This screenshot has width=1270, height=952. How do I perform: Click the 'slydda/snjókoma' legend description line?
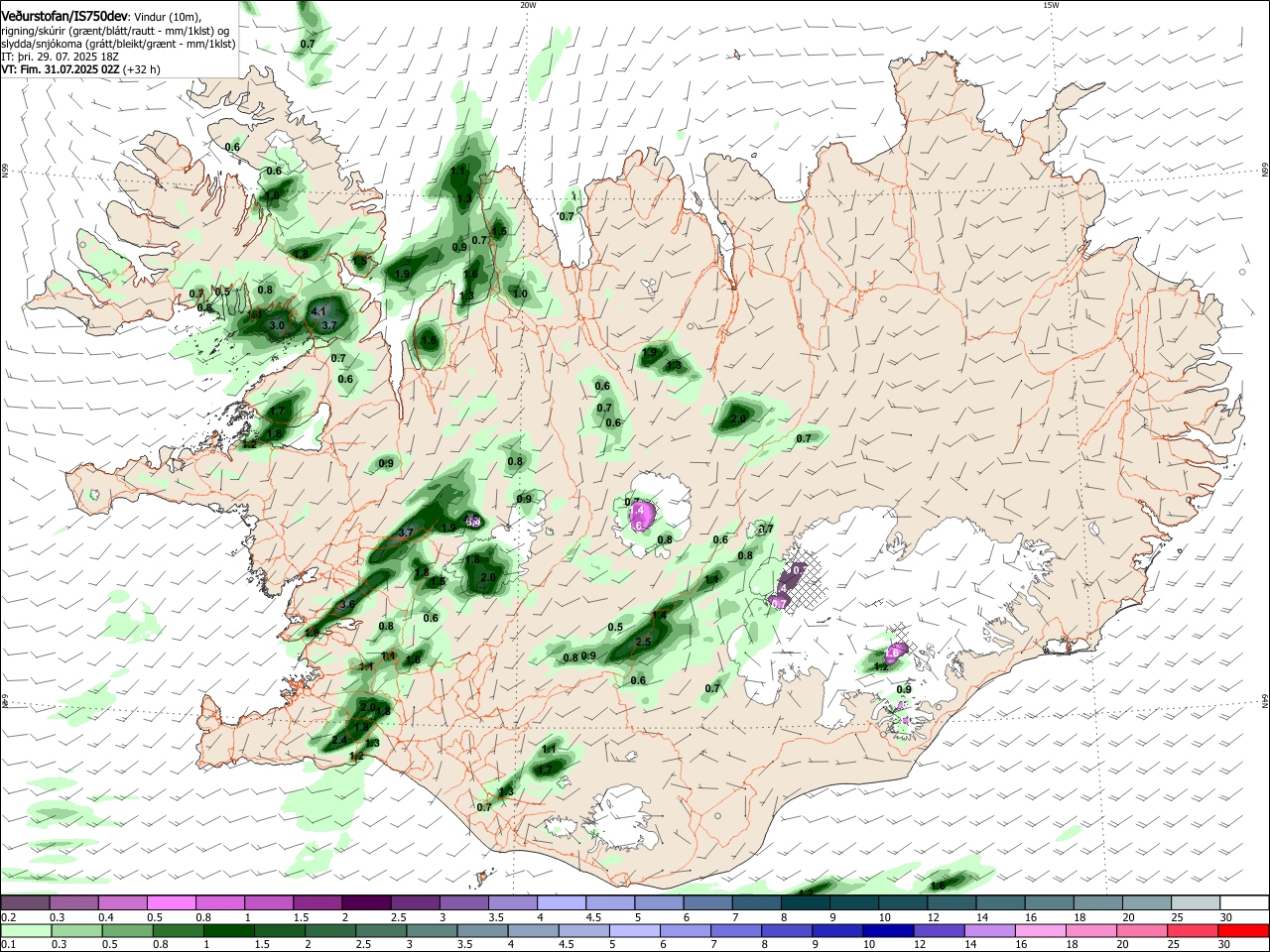click(x=118, y=44)
